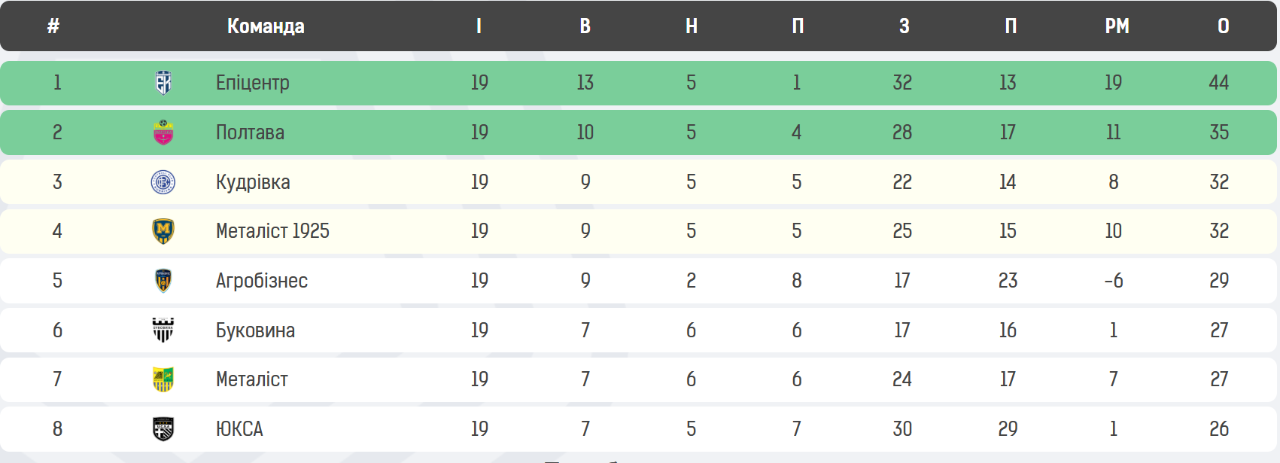
Task: Click the Агробізнес shield logo
Action: (163, 281)
